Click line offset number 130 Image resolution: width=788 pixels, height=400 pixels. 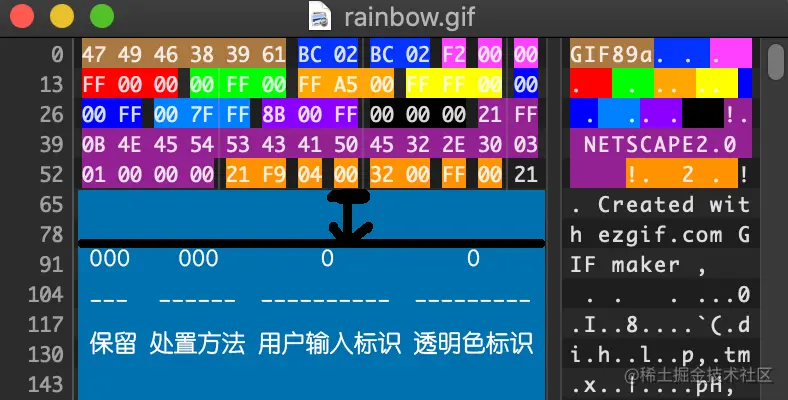coord(46,355)
